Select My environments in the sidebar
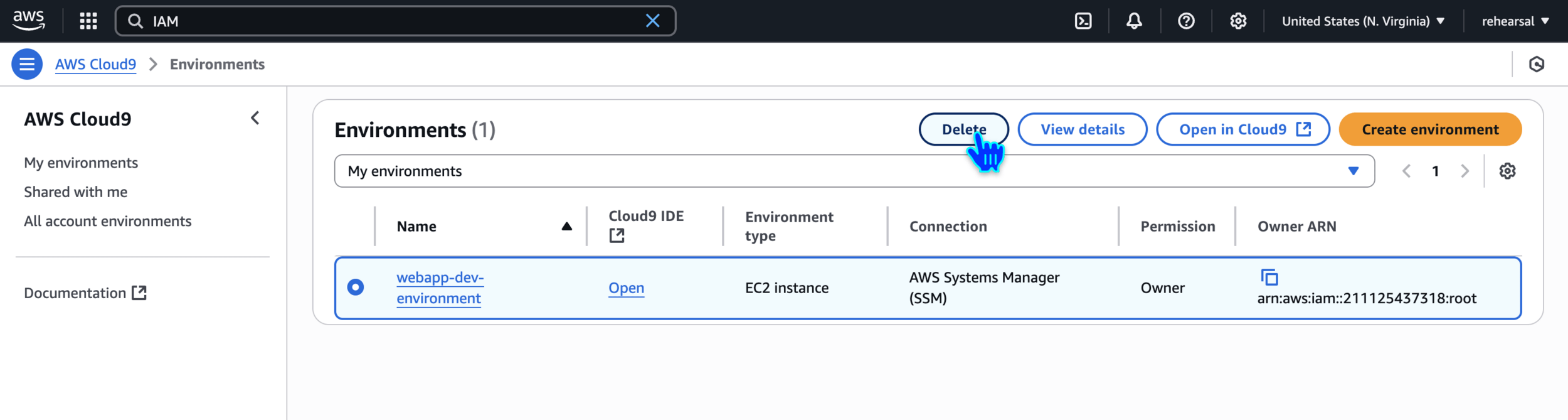The image size is (1568, 420). tap(81, 163)
